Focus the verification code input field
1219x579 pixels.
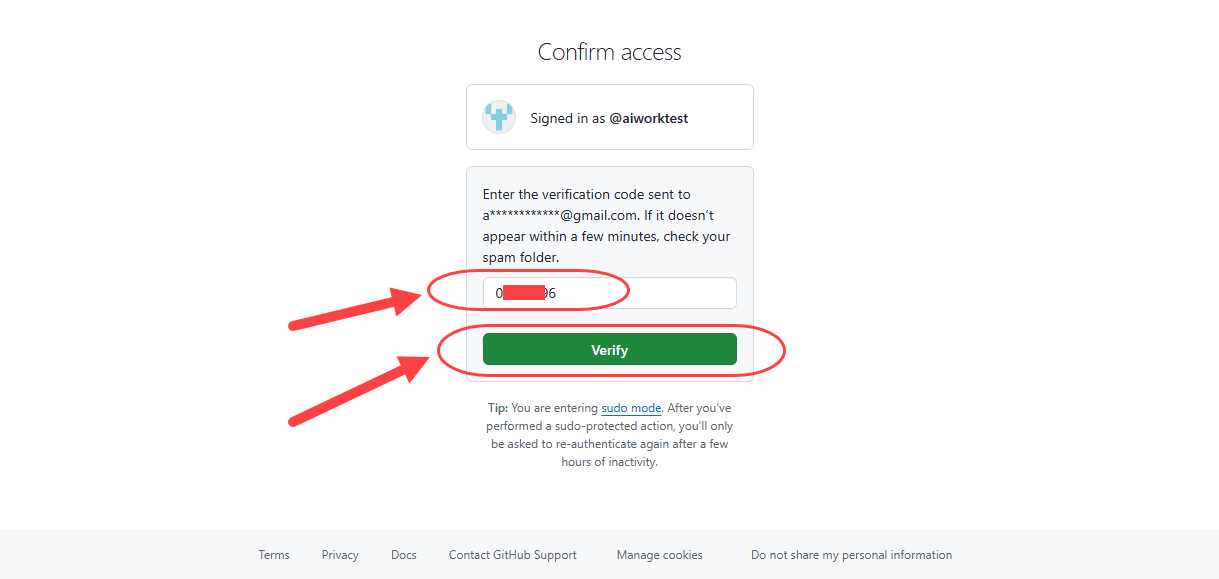pyautogui.click(x=610, y=293)
